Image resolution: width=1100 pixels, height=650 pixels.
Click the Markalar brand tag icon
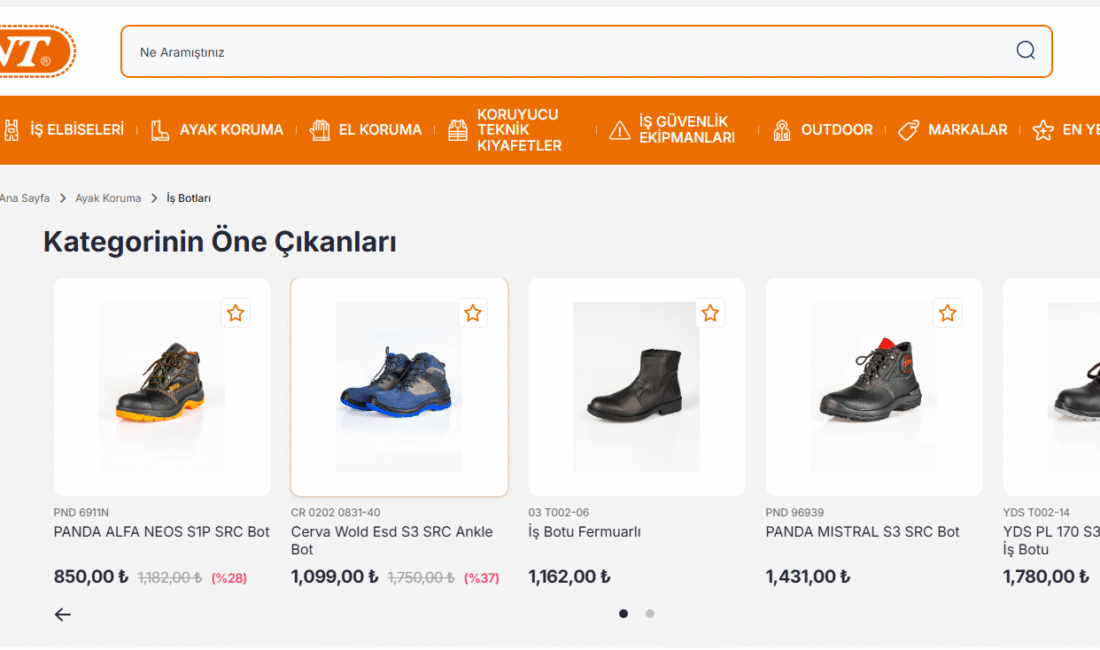tap(906, 129)
